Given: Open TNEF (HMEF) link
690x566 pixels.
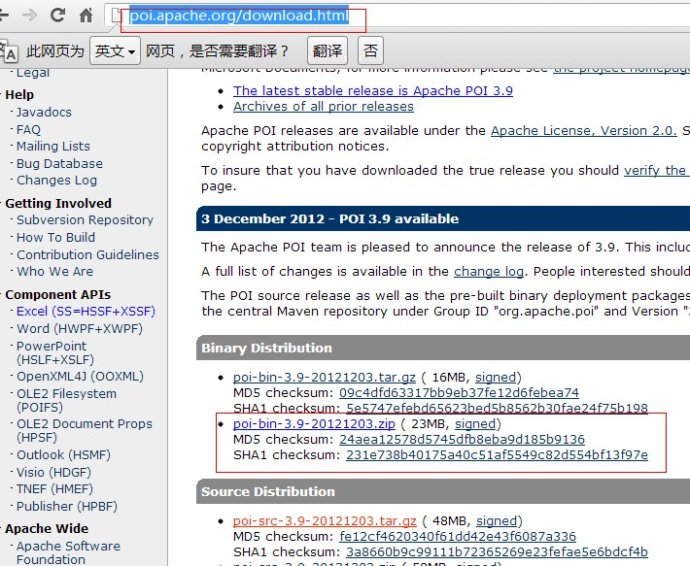Looking at the screenshot, I should click(x=55, y=489).
